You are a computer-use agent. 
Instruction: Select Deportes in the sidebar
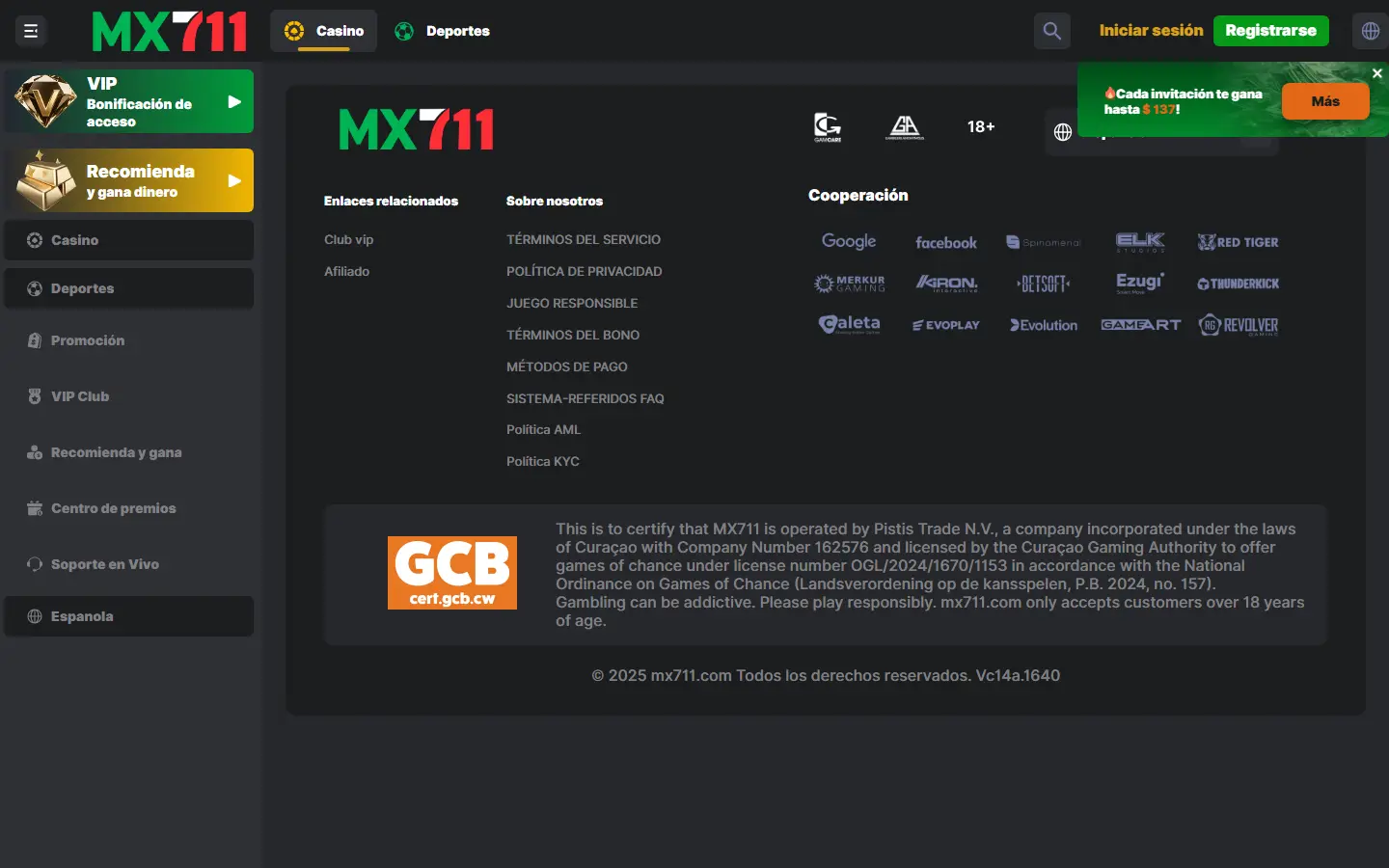pyautogui.click(x=128, y=288)
